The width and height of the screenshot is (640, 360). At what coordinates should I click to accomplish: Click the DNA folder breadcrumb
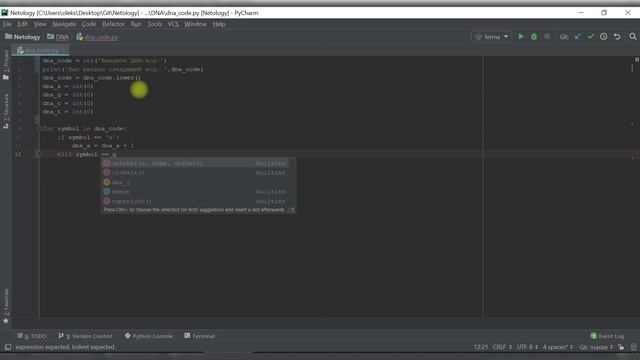click(58, 37)
